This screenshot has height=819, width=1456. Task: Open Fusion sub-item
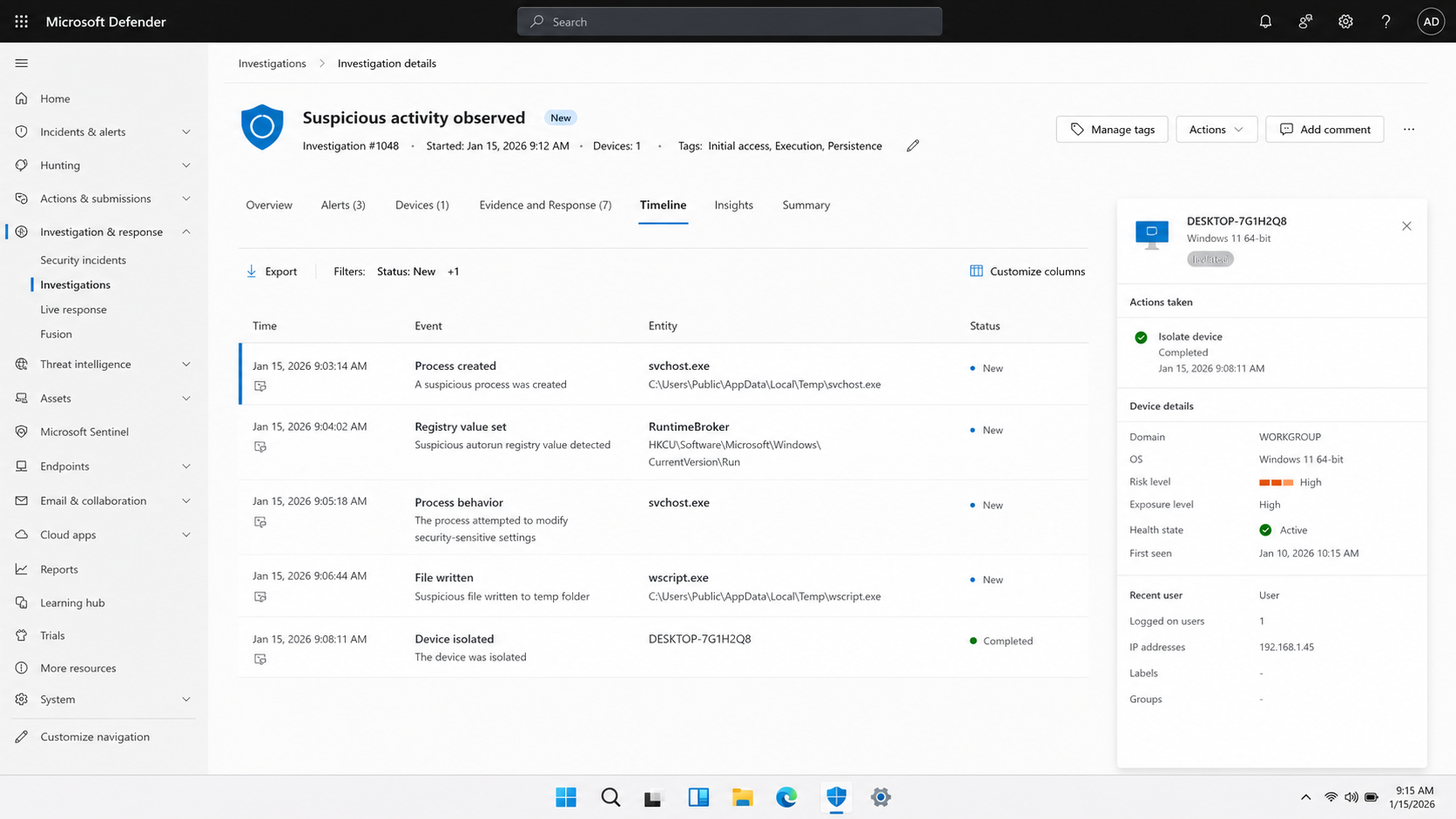pyautogui.click(x=56, y=334)
